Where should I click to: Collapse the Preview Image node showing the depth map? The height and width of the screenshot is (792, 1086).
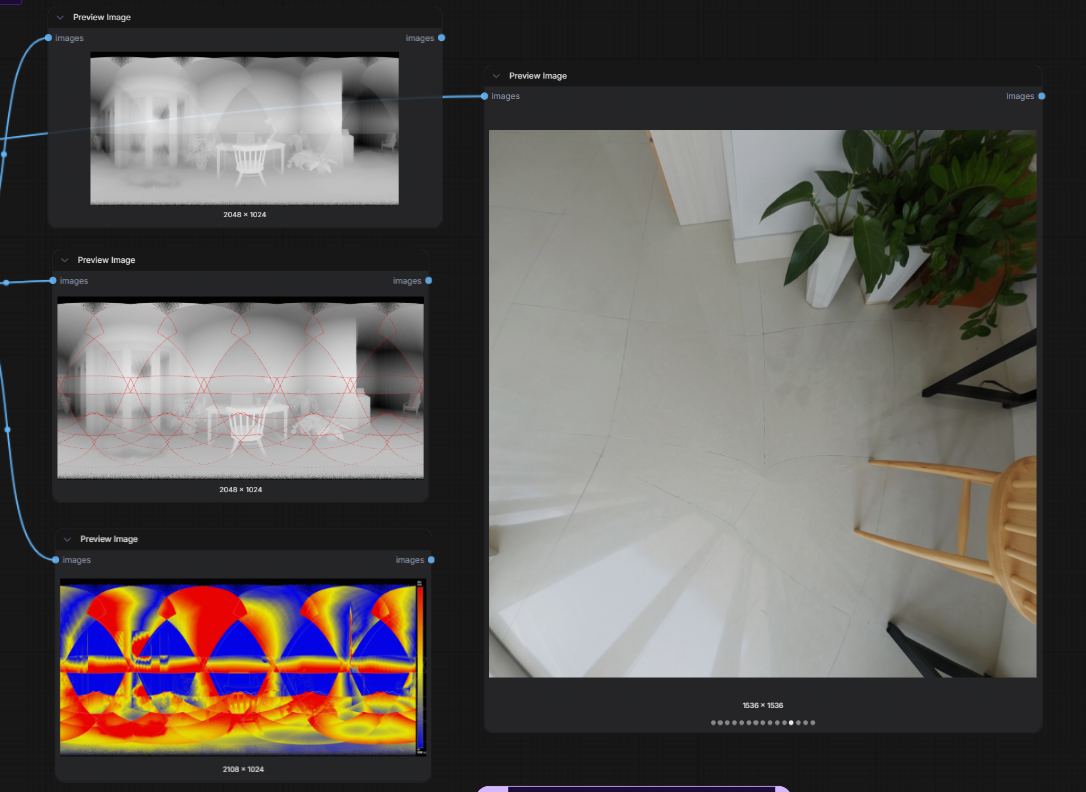60,17
